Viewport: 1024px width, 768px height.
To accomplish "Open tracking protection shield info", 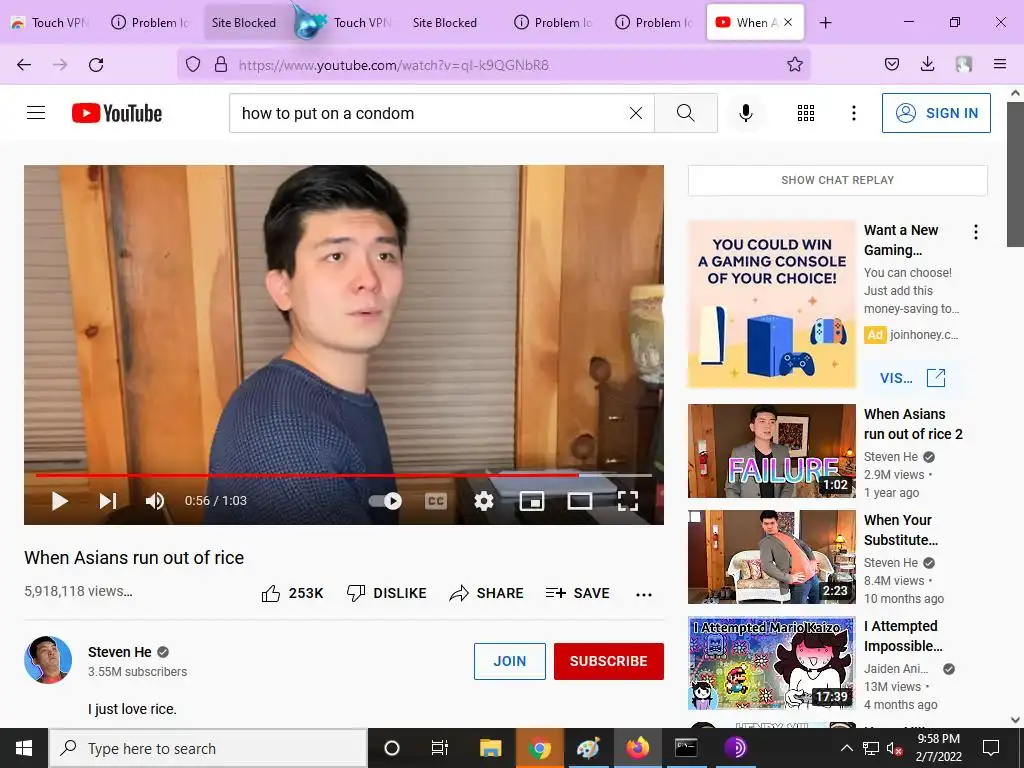I will click(x=193, y=64).
